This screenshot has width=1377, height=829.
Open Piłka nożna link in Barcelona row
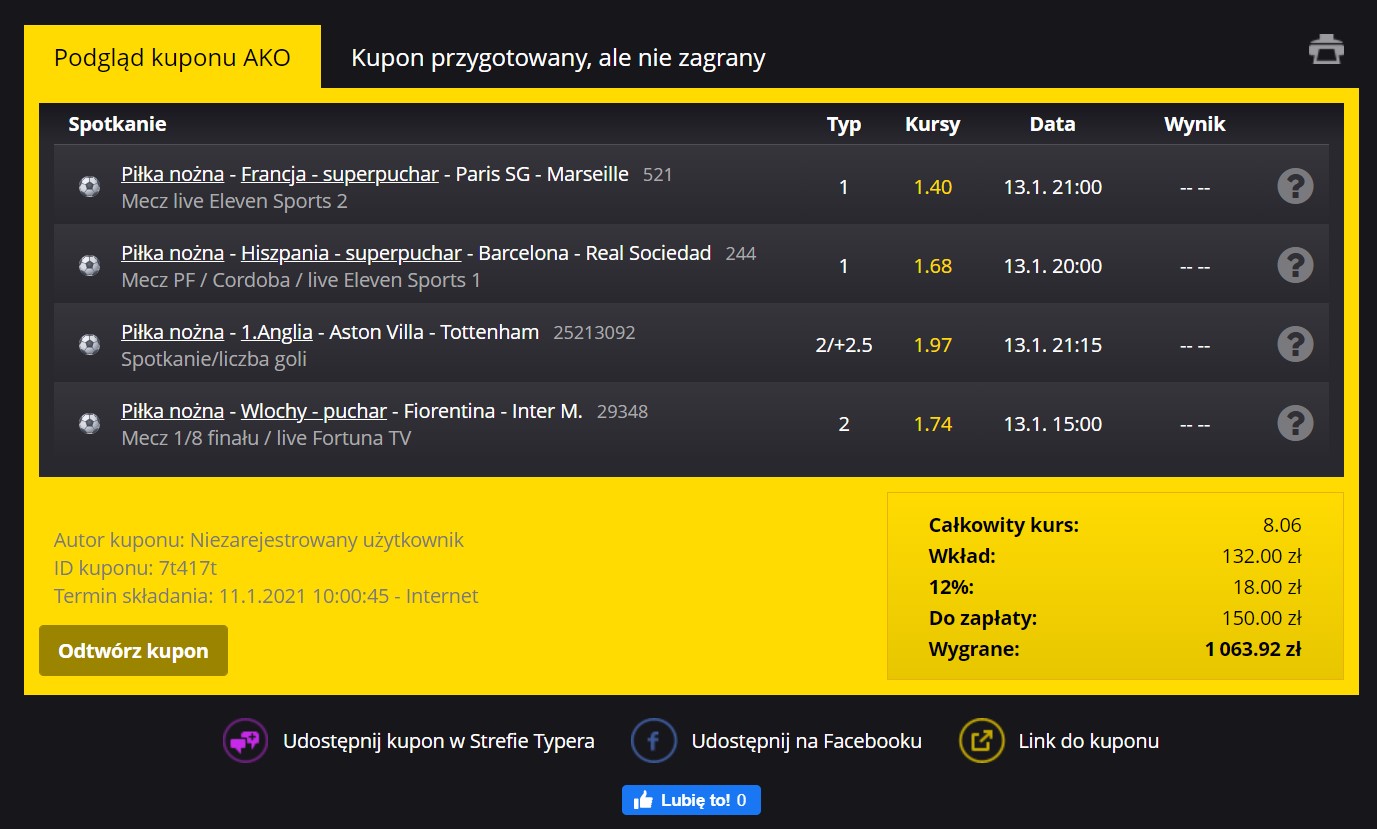pos(173,253)
